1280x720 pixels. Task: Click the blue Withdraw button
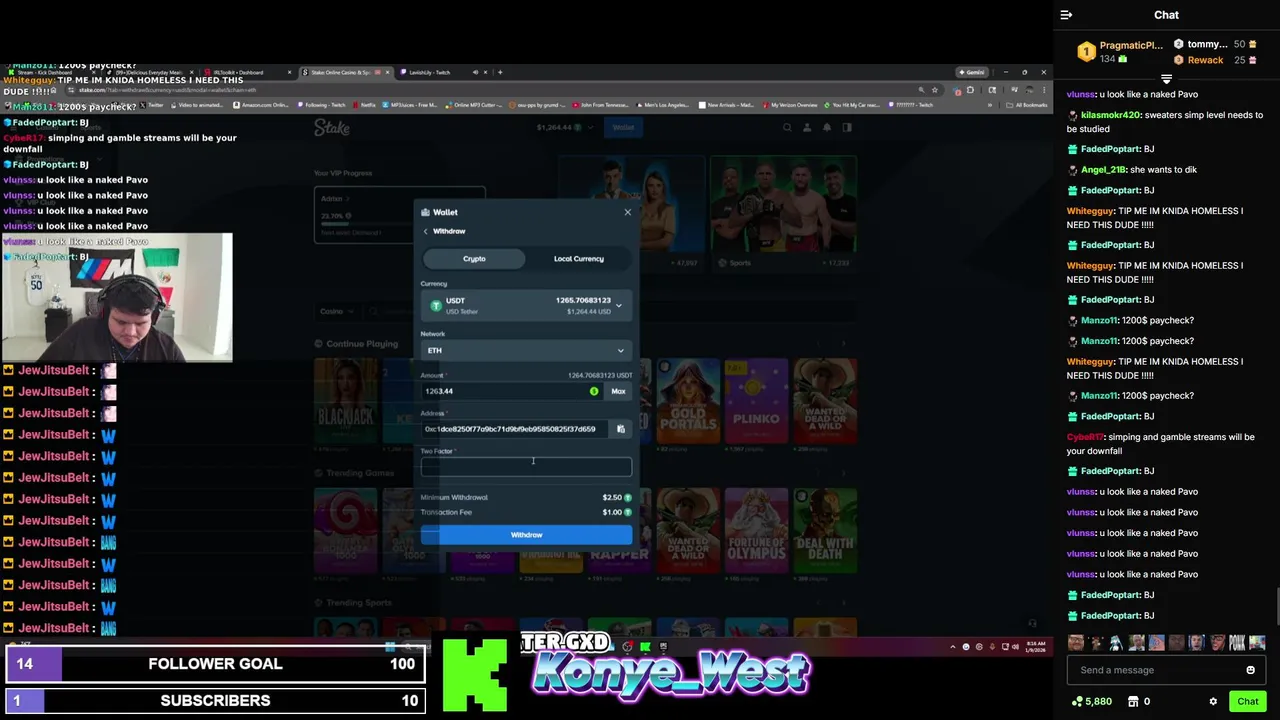pyautogui.click(x=526, y=535)
